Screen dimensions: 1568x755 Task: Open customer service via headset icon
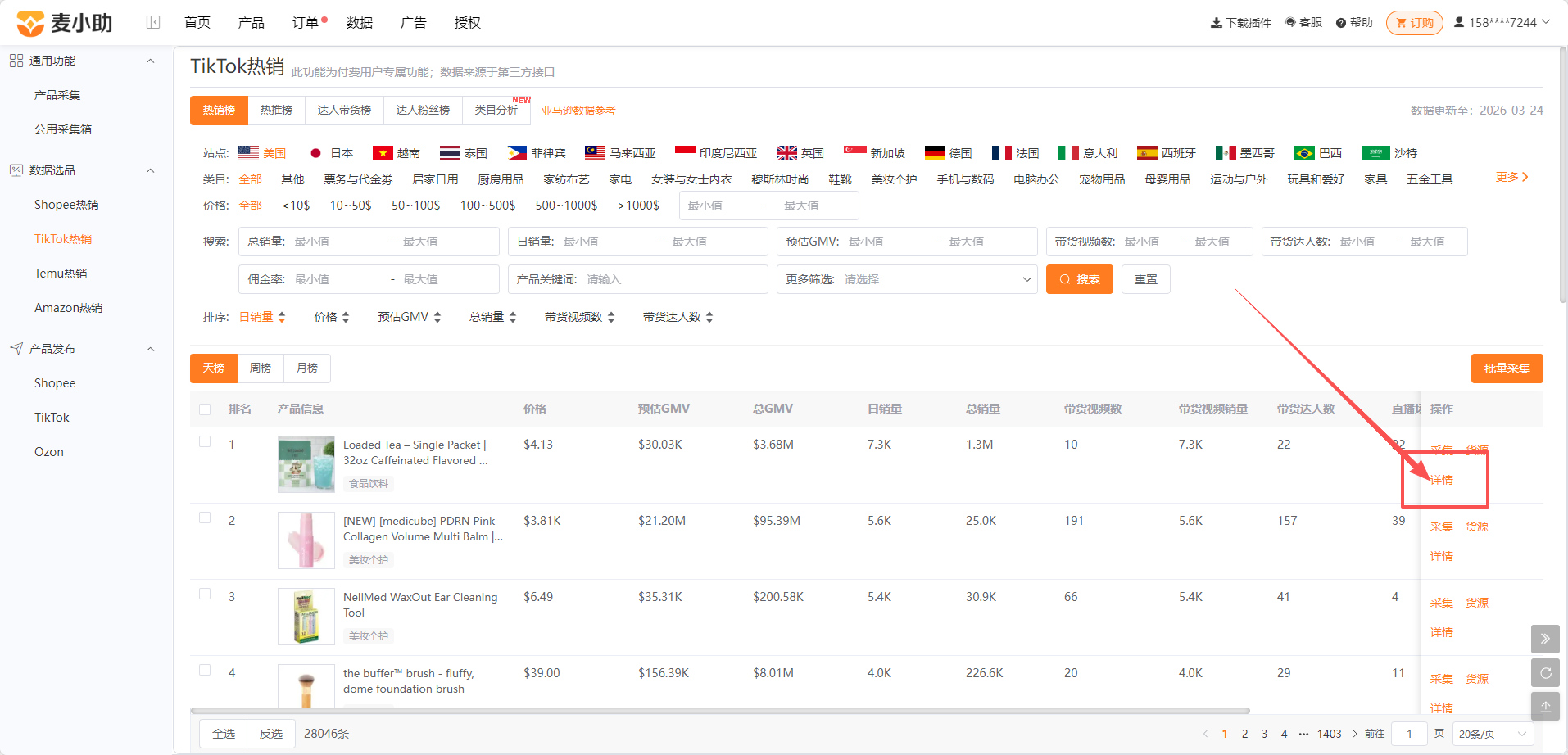1289,22
